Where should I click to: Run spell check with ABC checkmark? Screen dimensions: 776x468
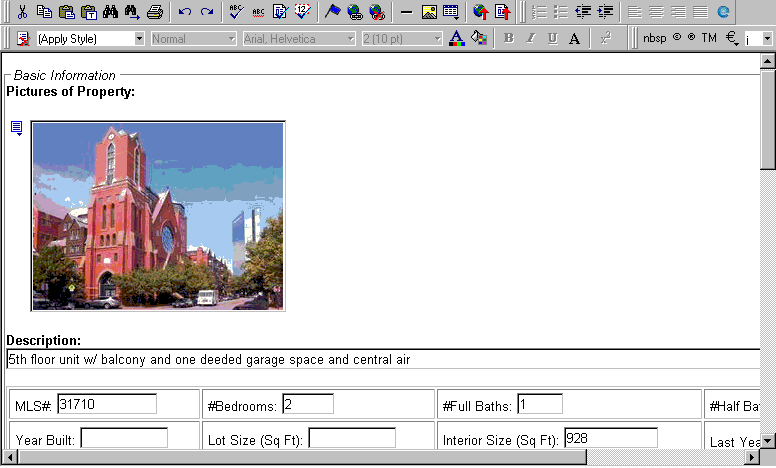(237, 11)
